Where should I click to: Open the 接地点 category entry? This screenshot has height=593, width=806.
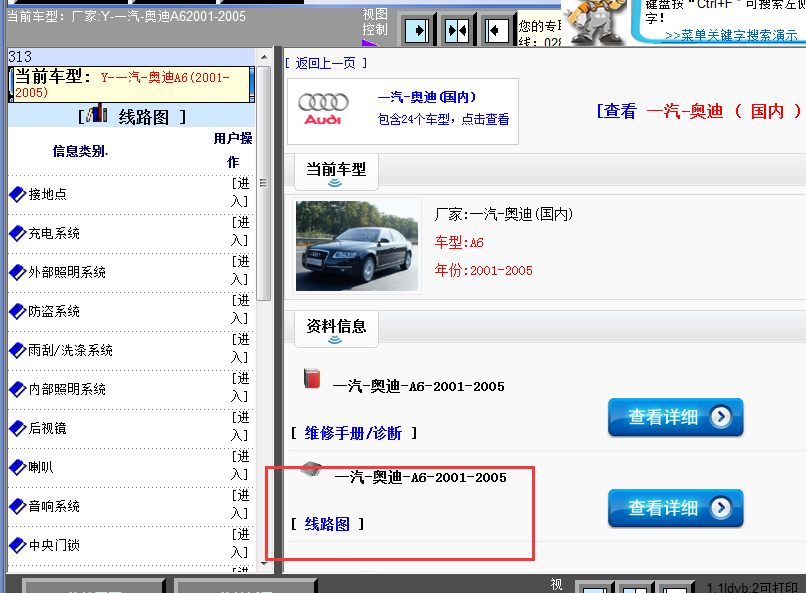pyautogui.click(x=47, y=194)
